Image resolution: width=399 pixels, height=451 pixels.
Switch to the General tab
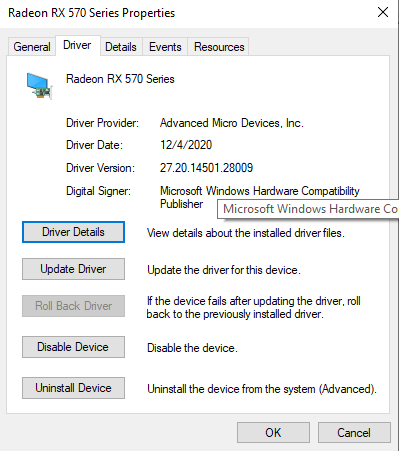(32, 47)
